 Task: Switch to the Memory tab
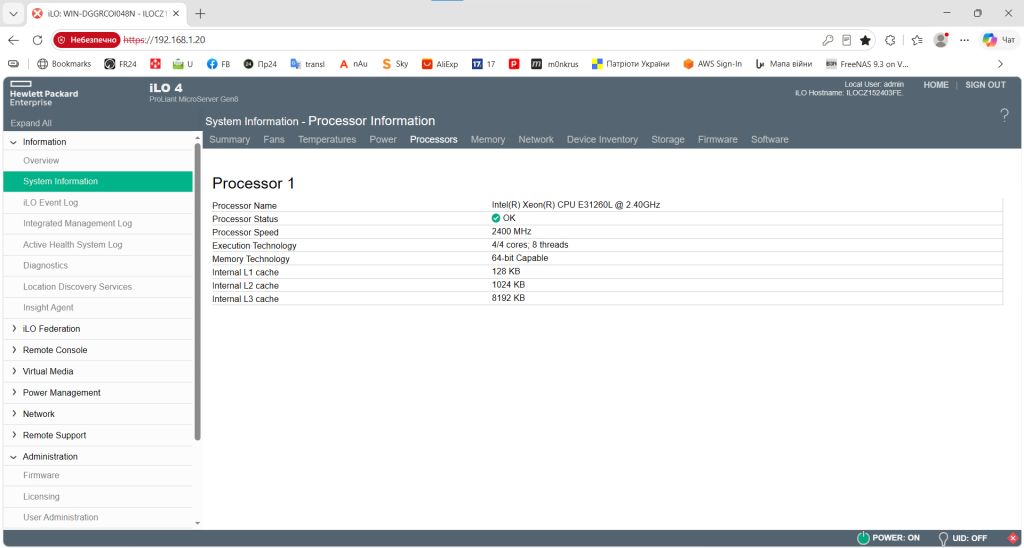coord(488,139)
